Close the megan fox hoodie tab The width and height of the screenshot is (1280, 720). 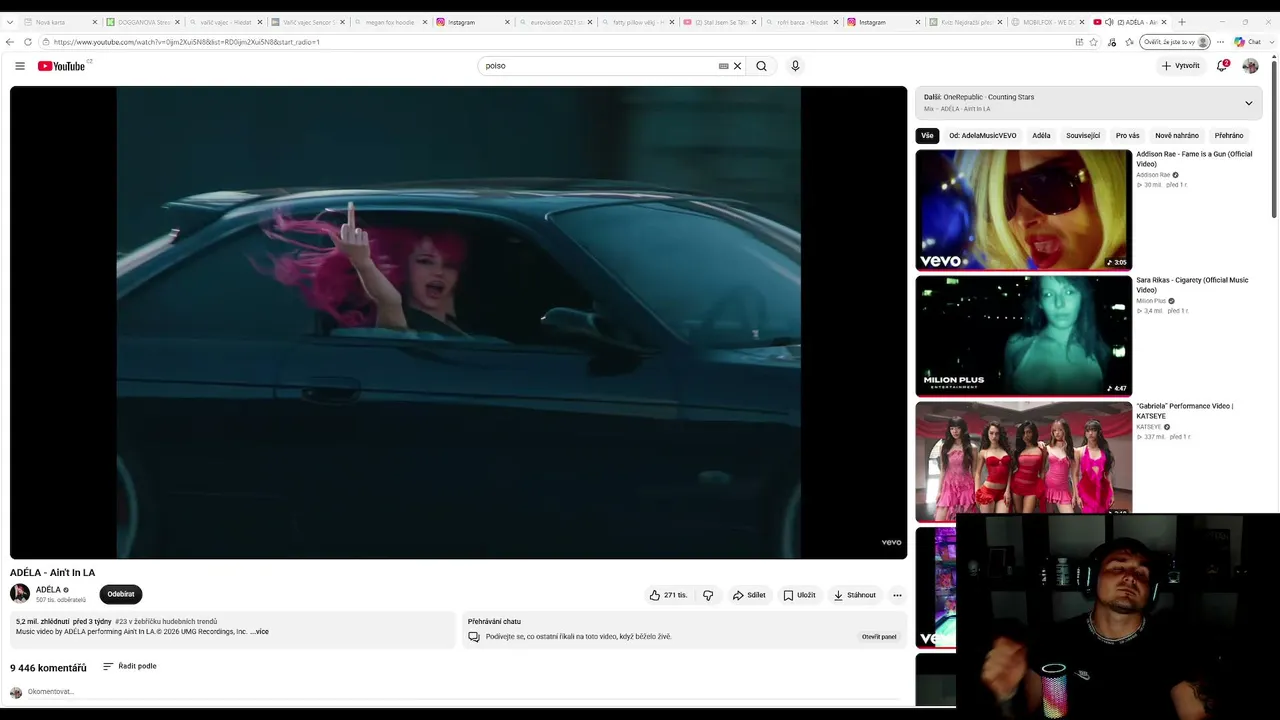tap(423, 22)
